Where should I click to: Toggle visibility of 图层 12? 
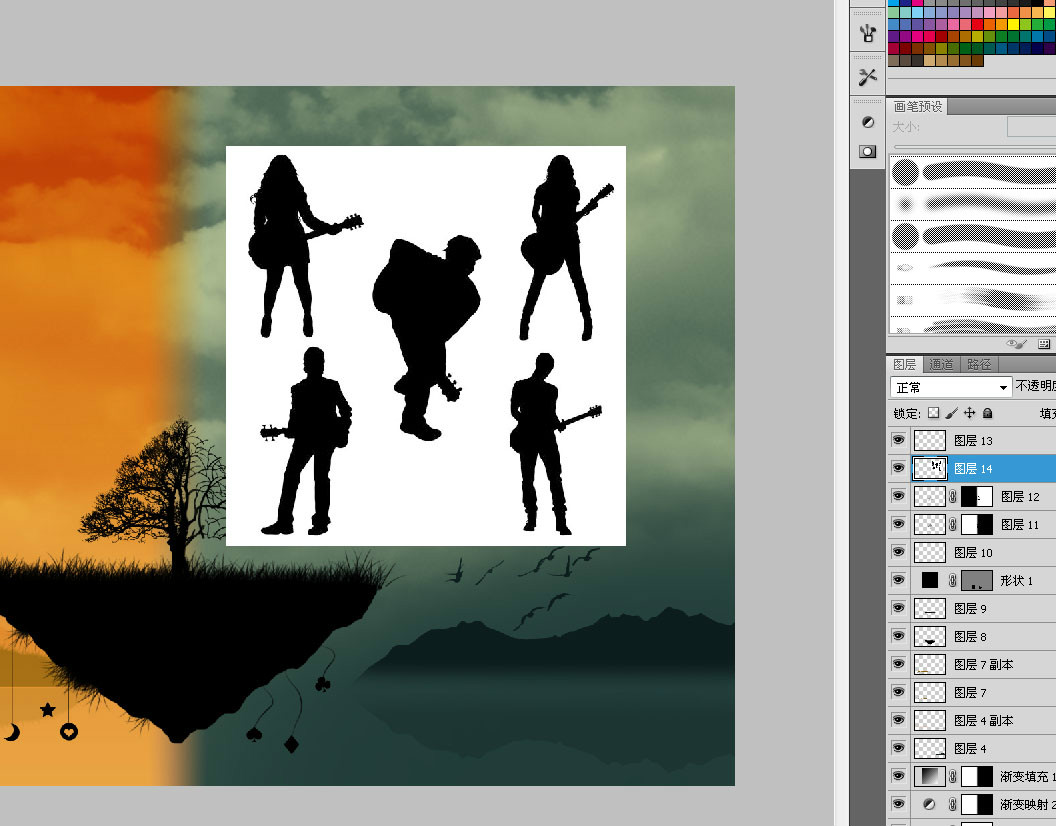[898, 497]
